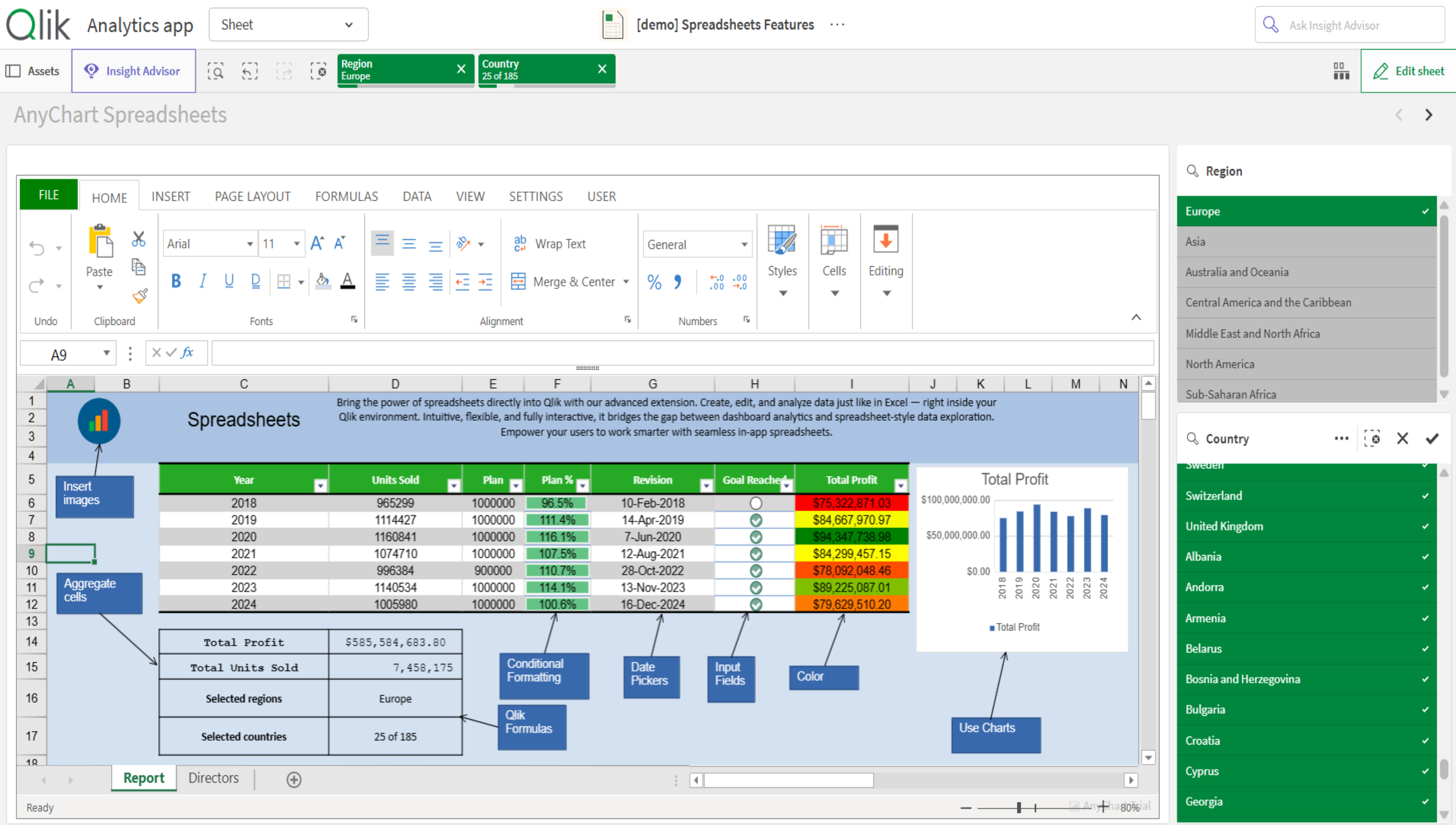Click the fill color bucket icon
This screenshot has height=825, width=1456.
pos(323,281)
